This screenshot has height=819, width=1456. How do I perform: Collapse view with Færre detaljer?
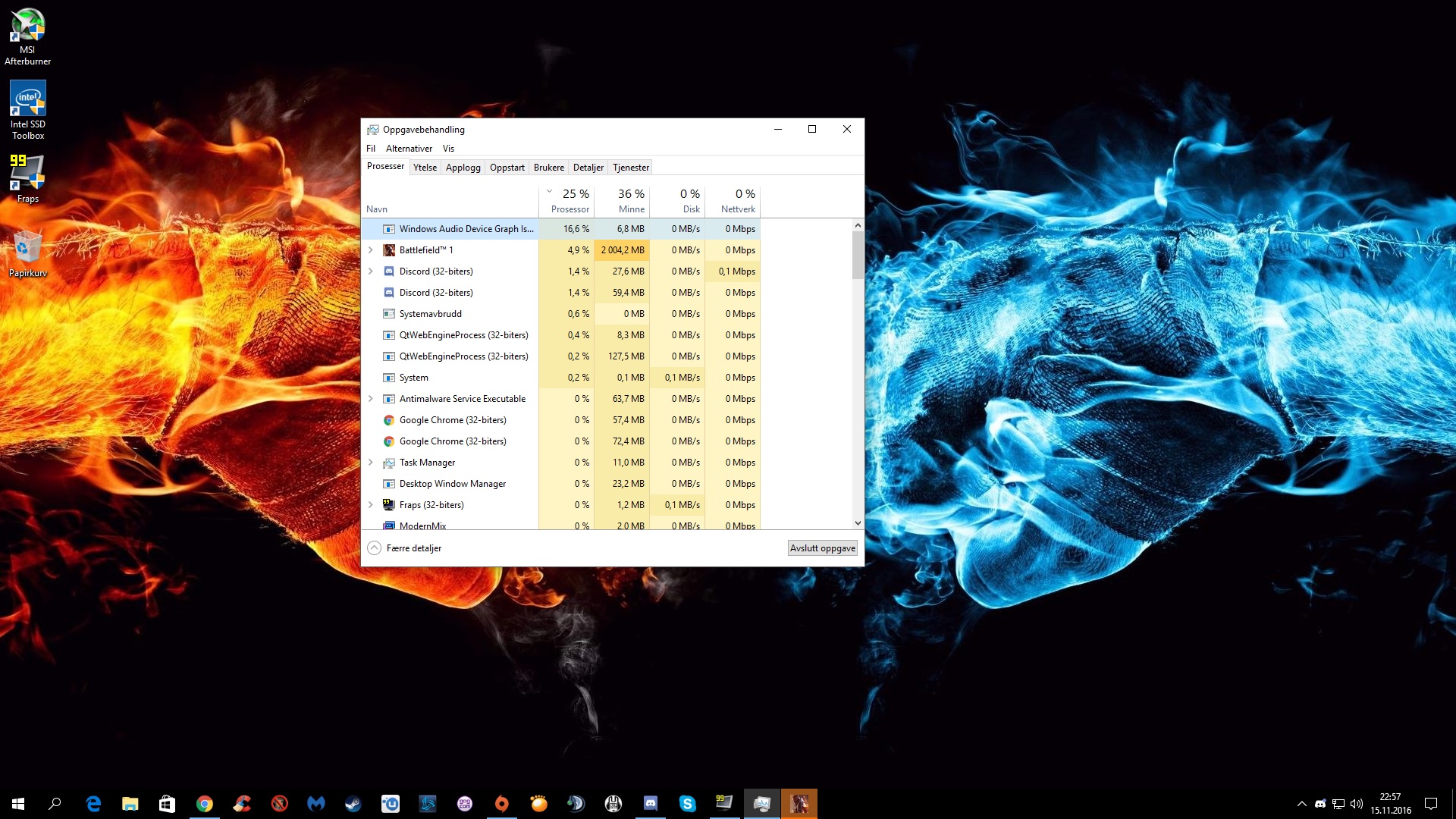[x=404, y=548]
